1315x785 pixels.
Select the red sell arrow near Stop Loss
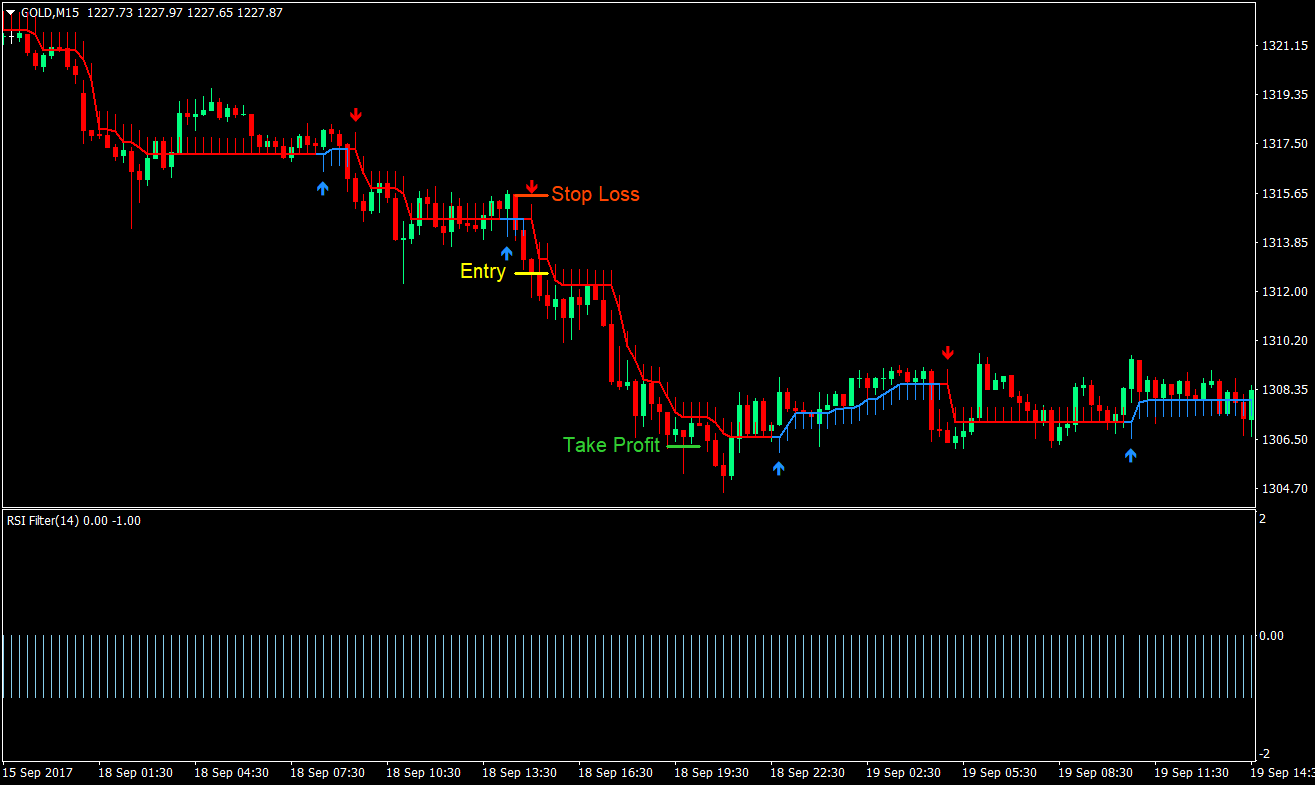tap(531, 186)
